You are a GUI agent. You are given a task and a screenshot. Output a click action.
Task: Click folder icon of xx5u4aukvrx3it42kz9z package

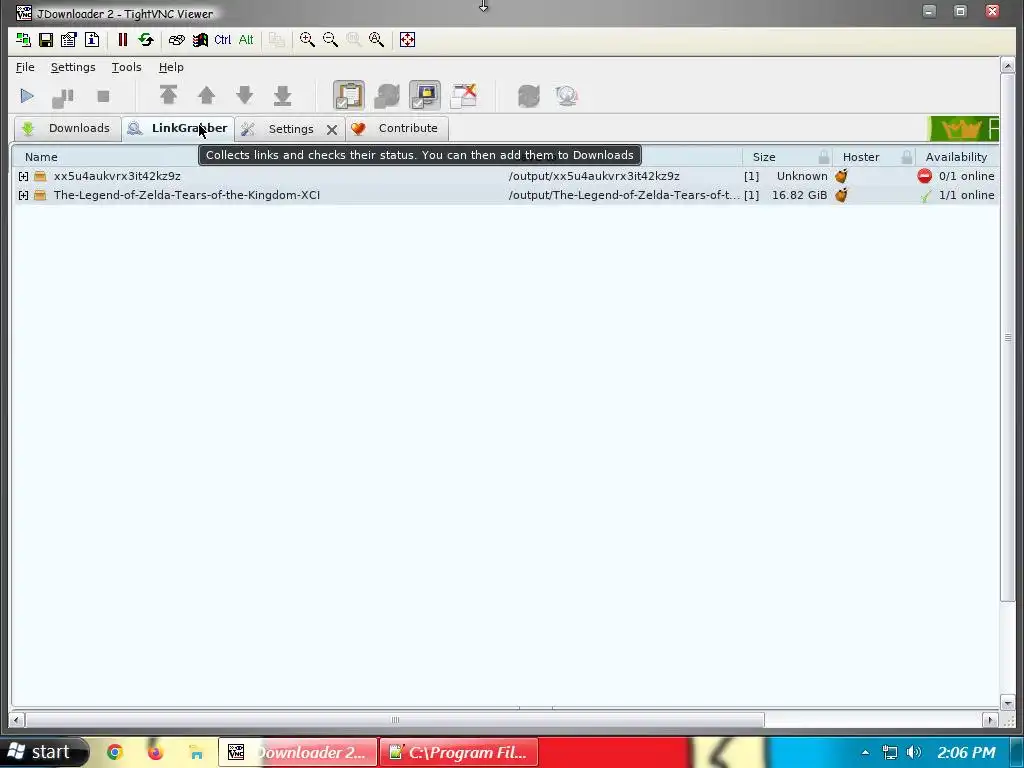tap(40, 176)
